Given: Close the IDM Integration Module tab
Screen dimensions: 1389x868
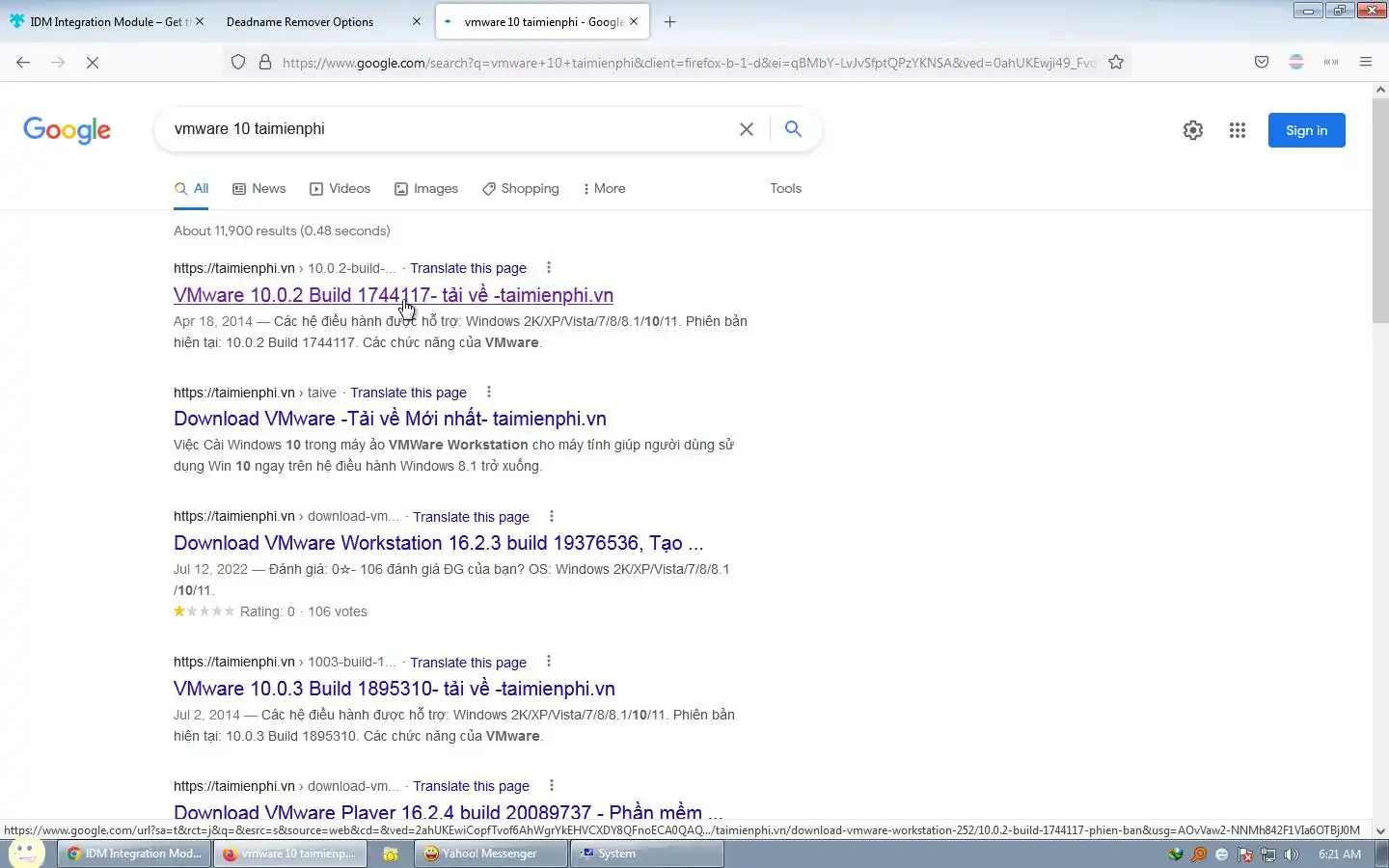Looking at the screenshot, I should coord(200,21).
